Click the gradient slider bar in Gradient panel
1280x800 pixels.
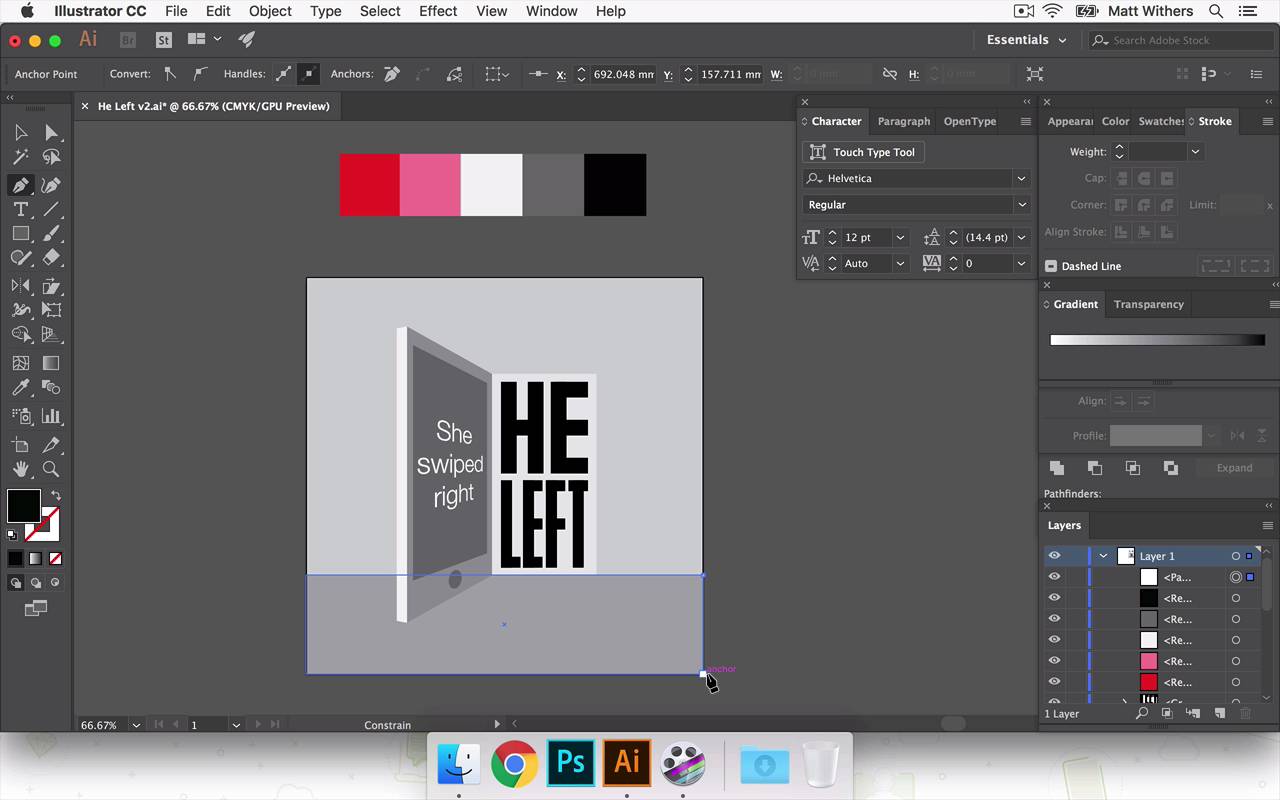[x=1157, y=340]
